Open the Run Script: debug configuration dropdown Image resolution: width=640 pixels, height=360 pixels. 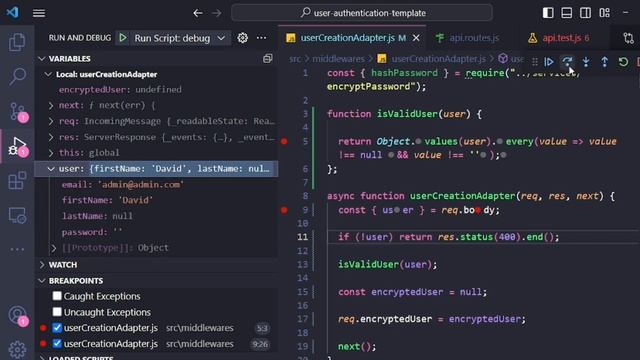pyautogui.click(x=180, y=38)
